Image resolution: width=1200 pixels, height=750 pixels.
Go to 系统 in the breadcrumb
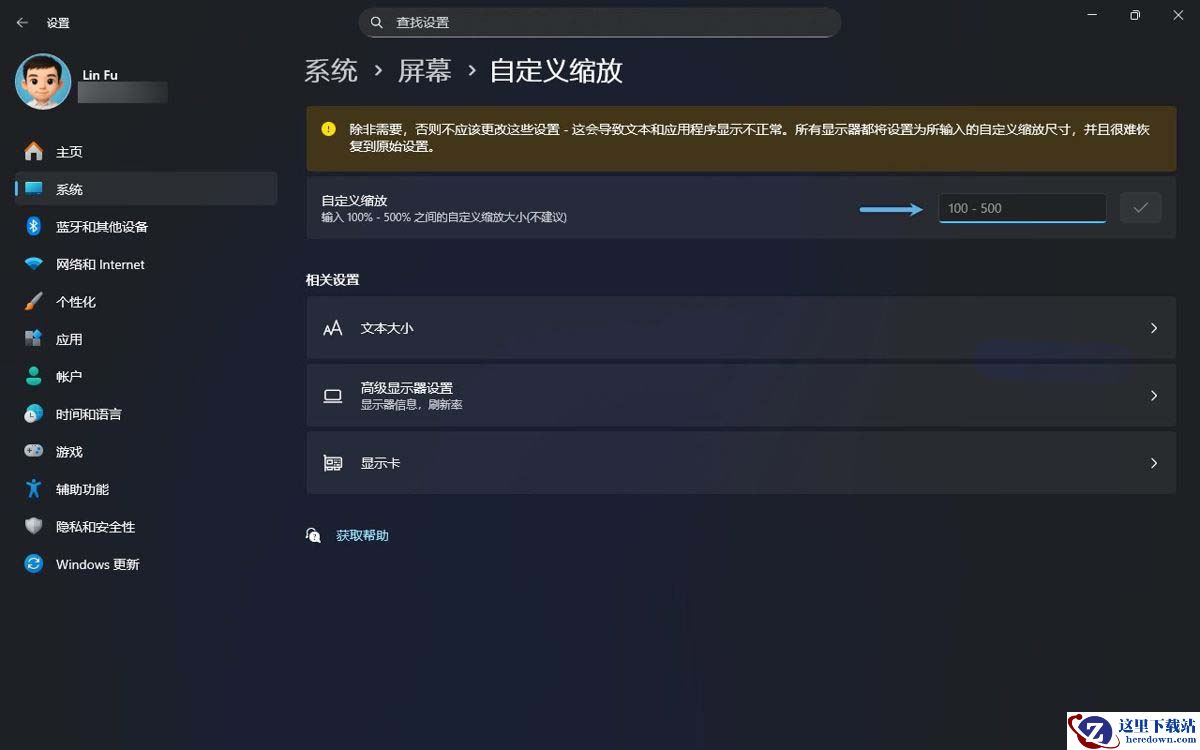pyautogui.click(x=331, y=71)
